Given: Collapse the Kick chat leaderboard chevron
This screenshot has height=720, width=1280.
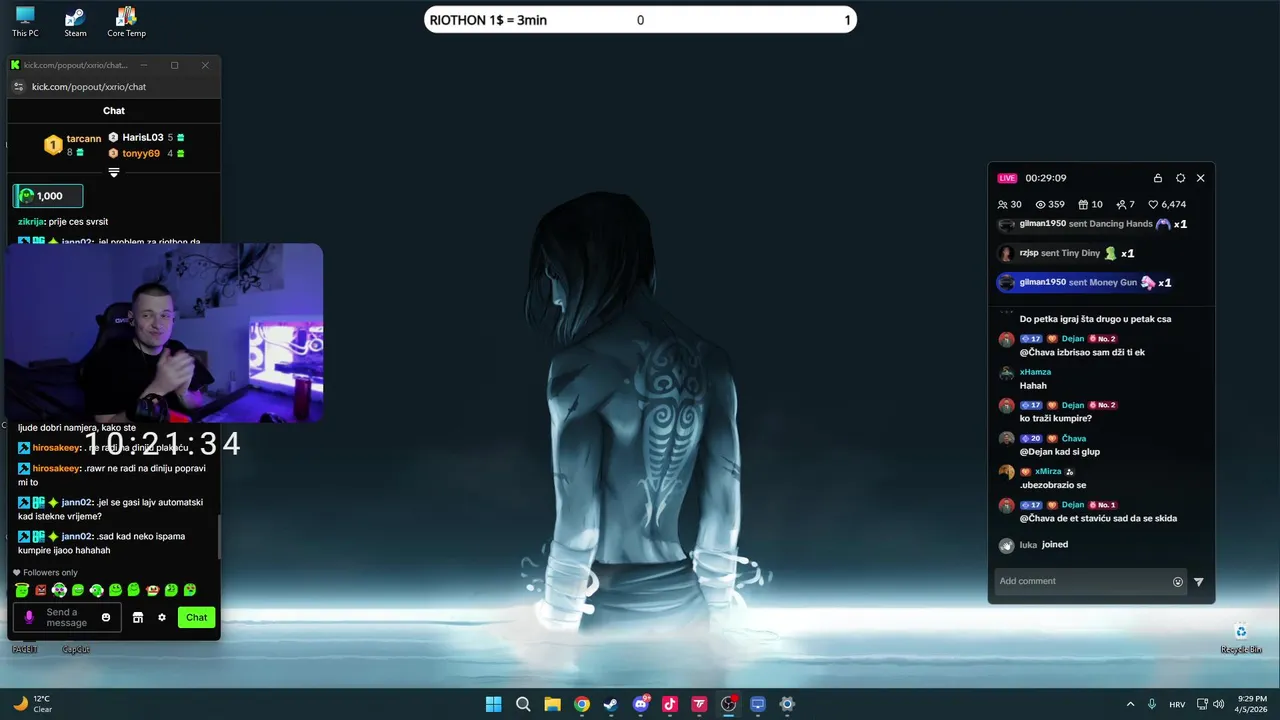Looking at the screenshot, I should [x=114, y=172].
